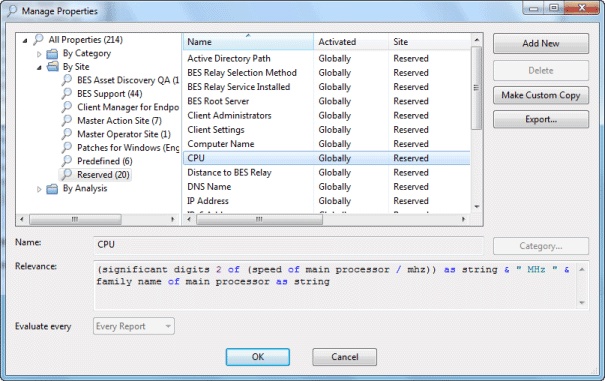Select the Distance to BES Relay row

click(326, 173)
